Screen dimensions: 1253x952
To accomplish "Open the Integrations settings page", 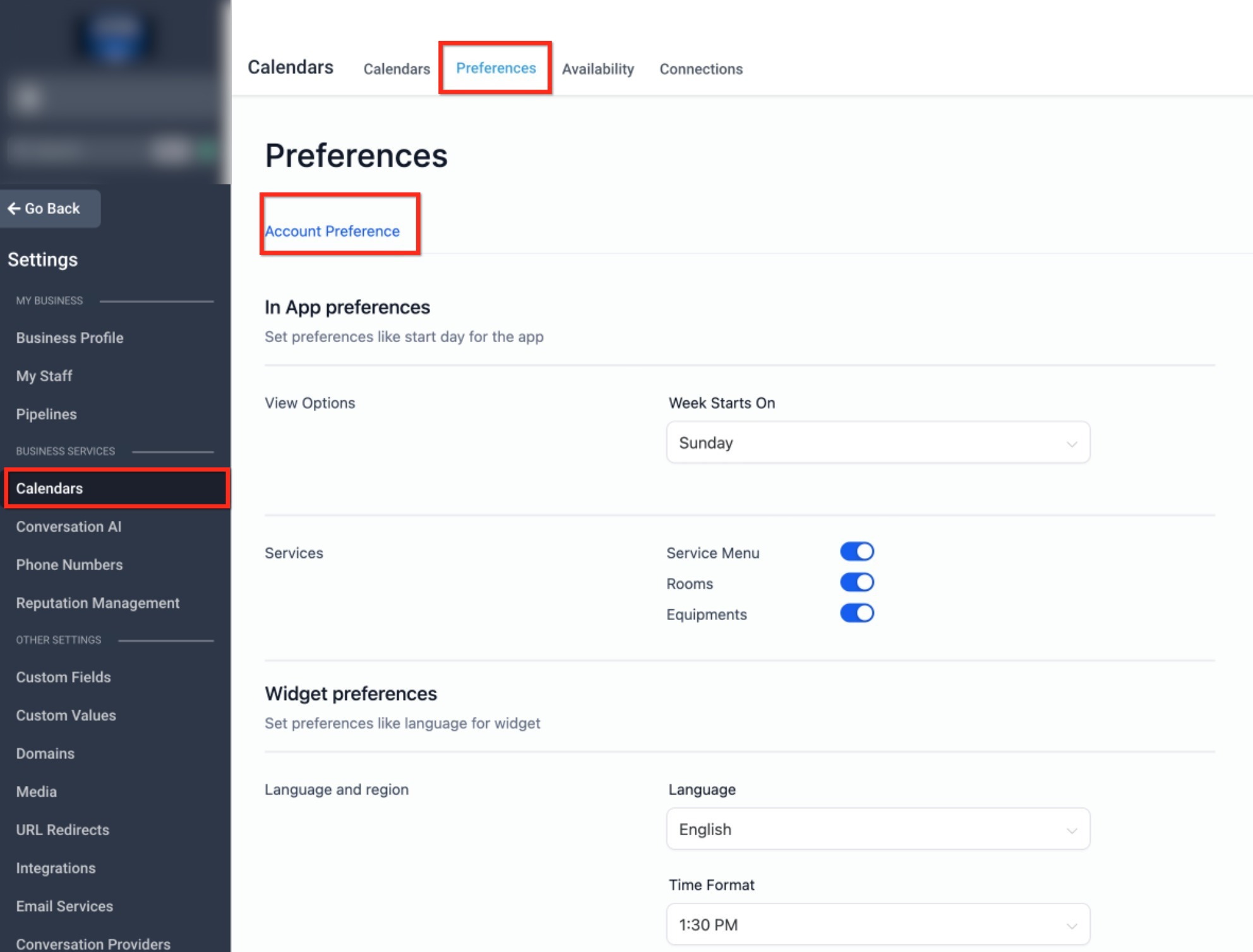I will click(56, 868).
